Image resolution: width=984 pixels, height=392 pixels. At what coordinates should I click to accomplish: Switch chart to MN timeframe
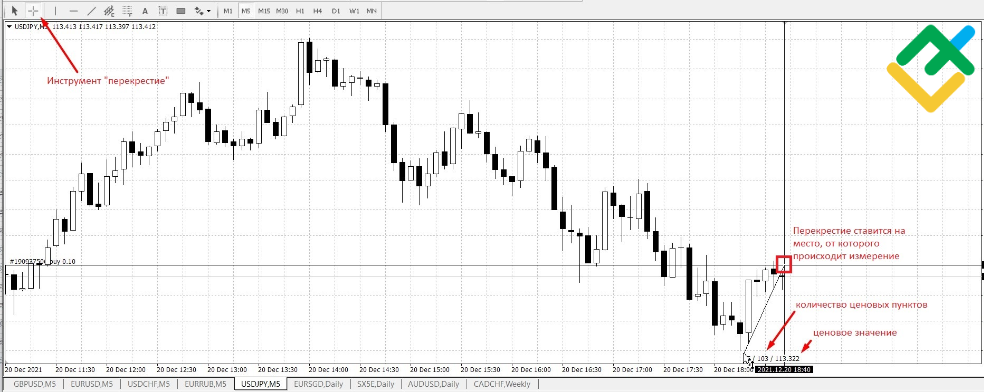372,11
